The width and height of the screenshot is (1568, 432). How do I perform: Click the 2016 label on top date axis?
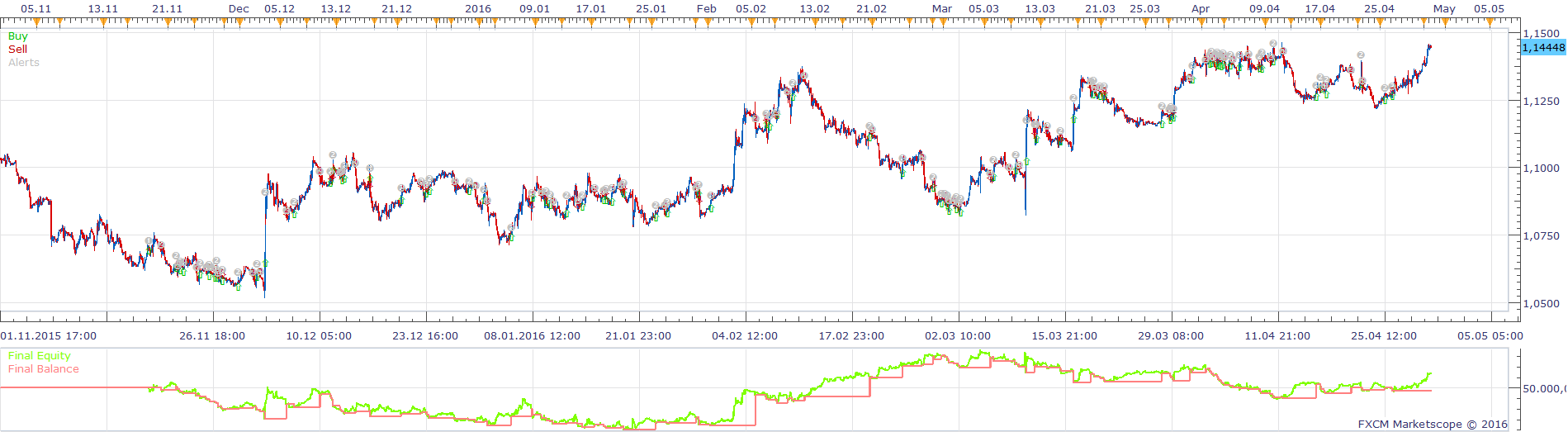coord(478,9)
